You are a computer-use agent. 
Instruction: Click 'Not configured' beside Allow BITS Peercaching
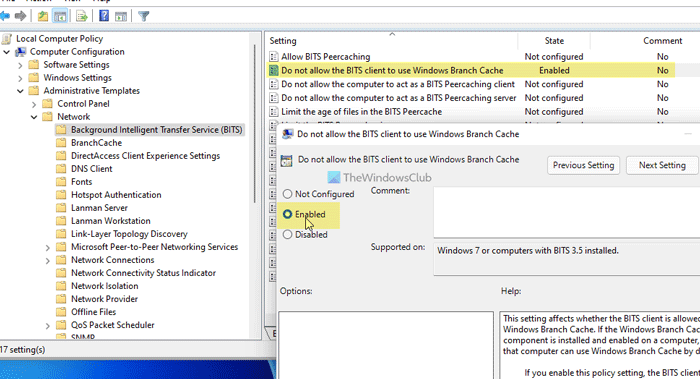[554, 57]
